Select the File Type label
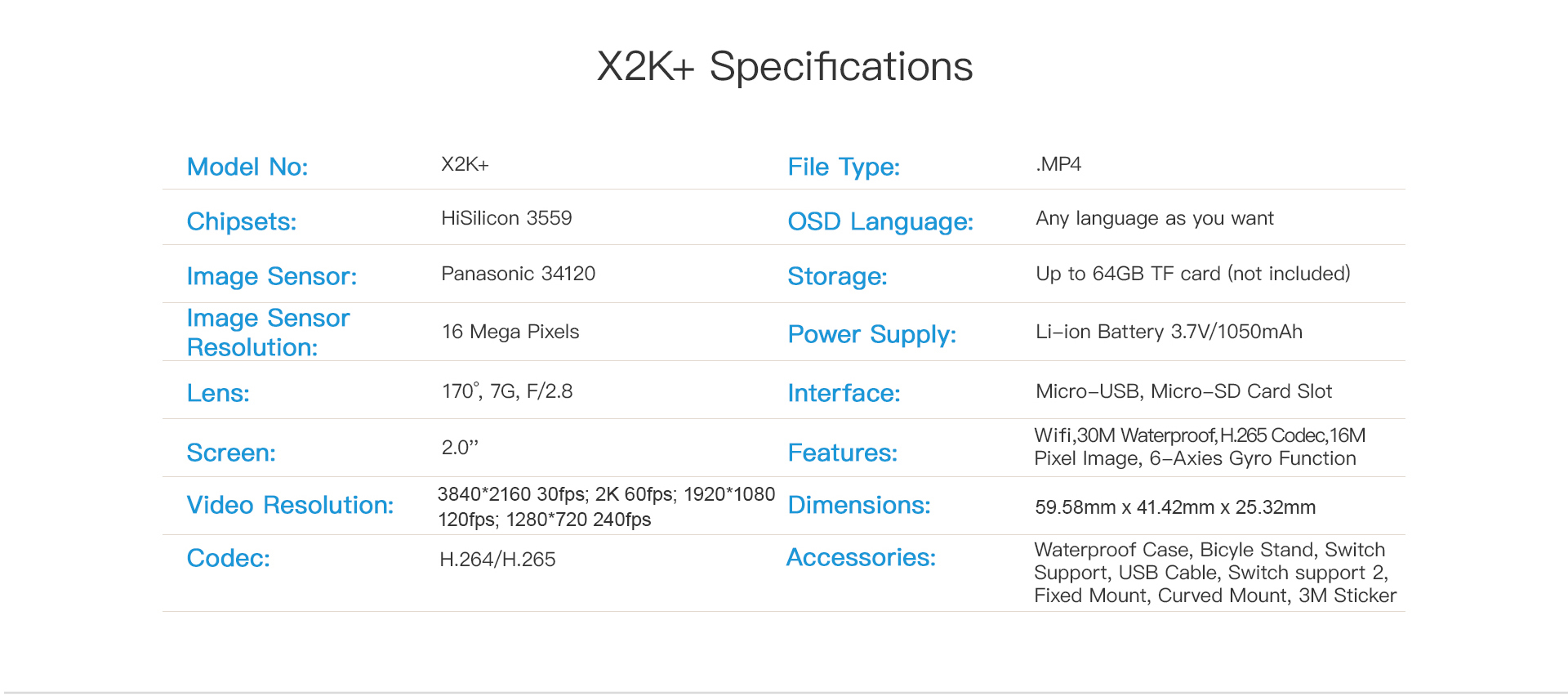Image resolution: width=1568 pixels, height=696 pixels. [x=844, y=167]
